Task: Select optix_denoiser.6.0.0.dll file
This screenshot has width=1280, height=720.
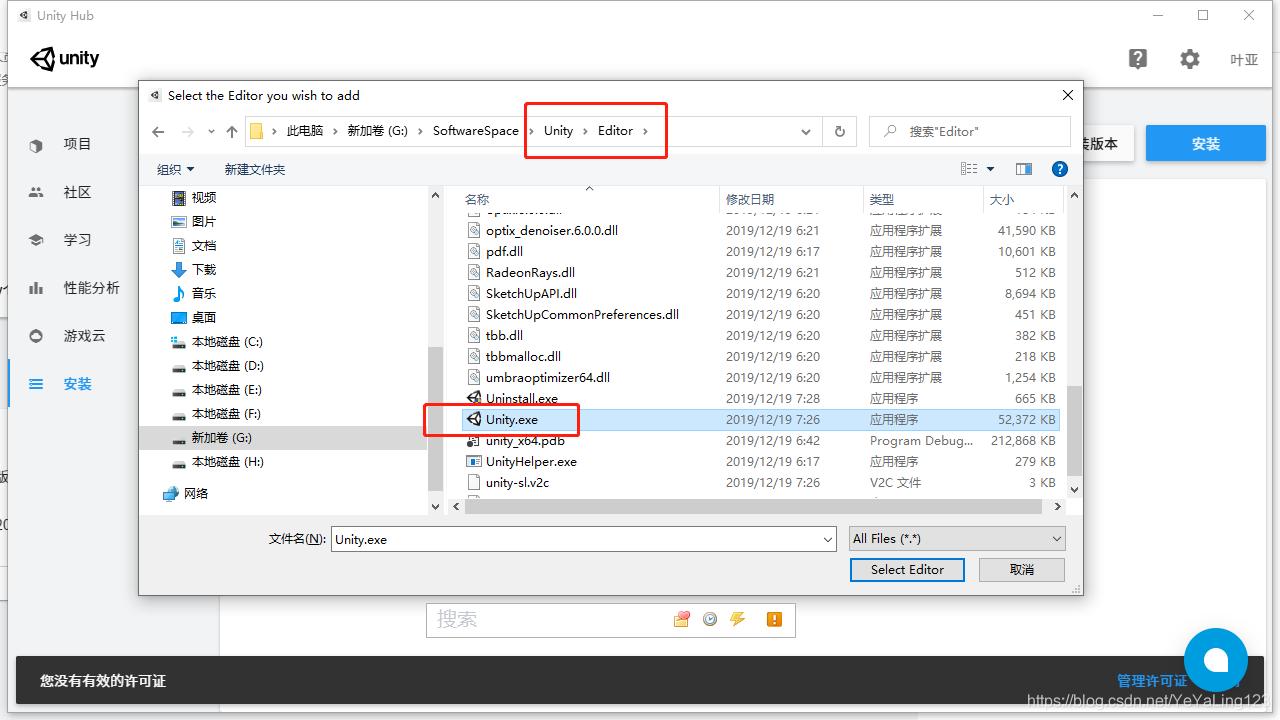Action: [551, 230]
